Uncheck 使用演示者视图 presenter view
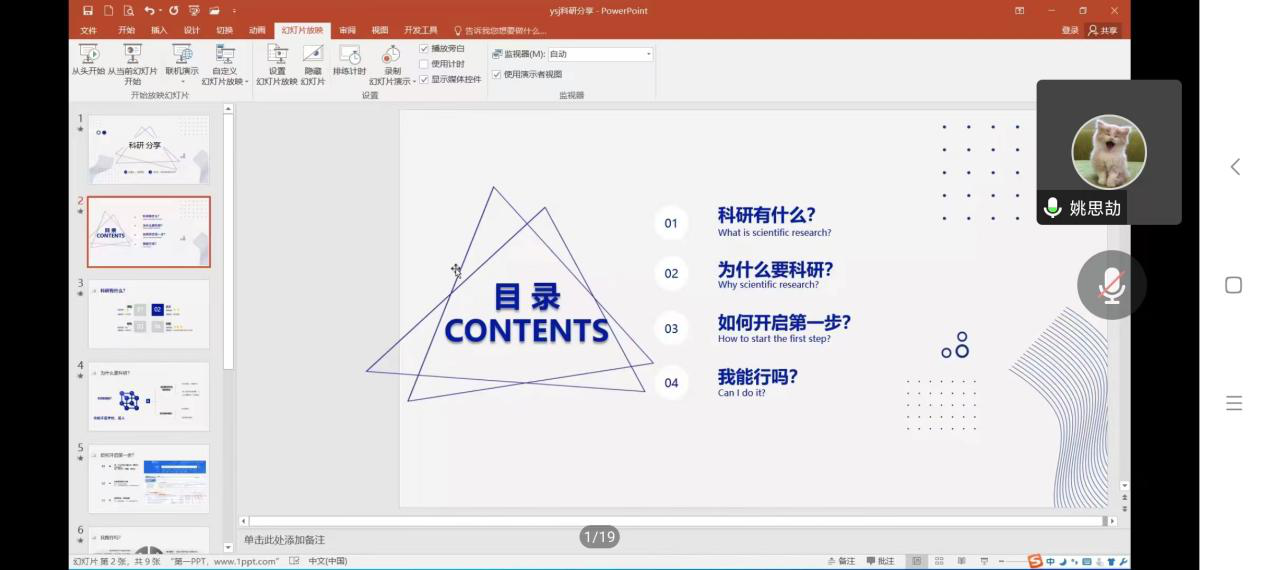The width and height of the screenshot is (1268, 570). [x=497, y=74]
